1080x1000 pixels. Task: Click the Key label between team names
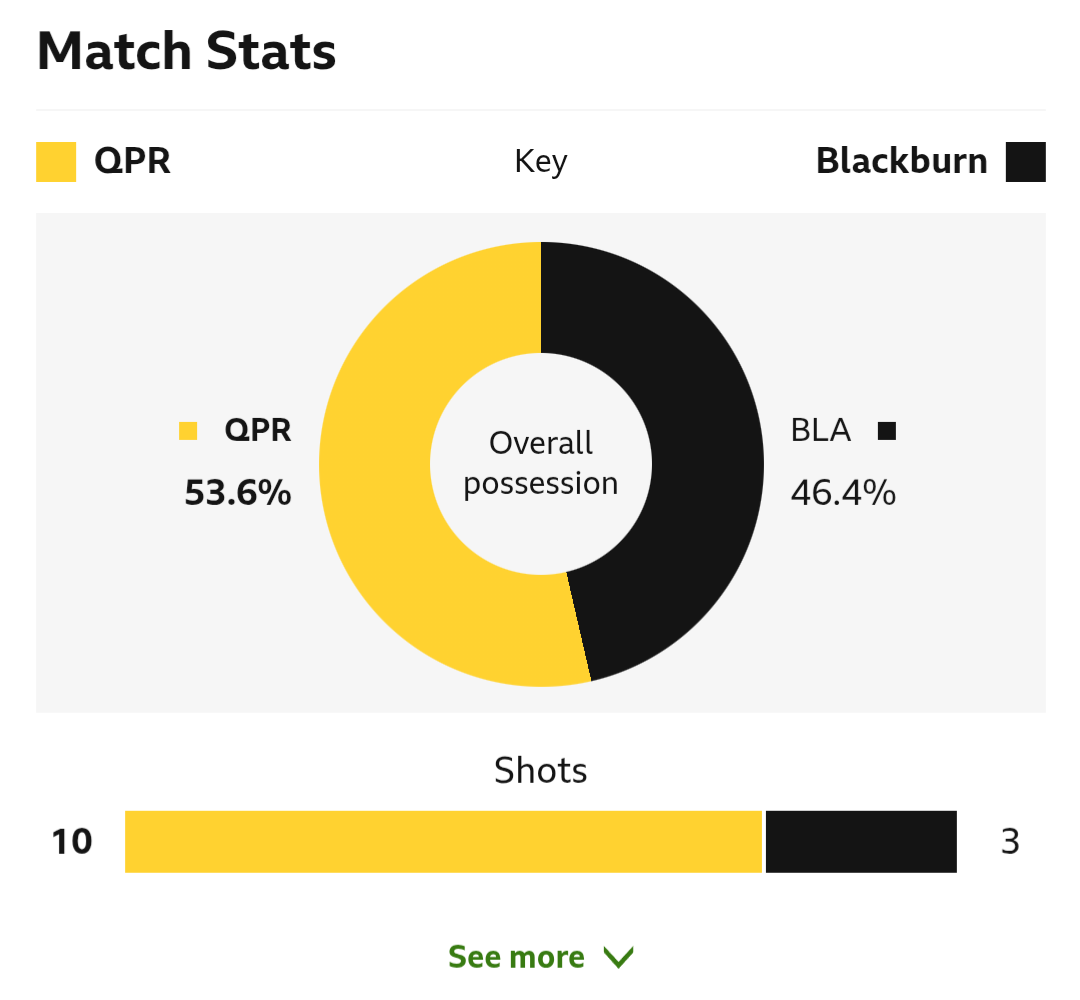(541, 163)
